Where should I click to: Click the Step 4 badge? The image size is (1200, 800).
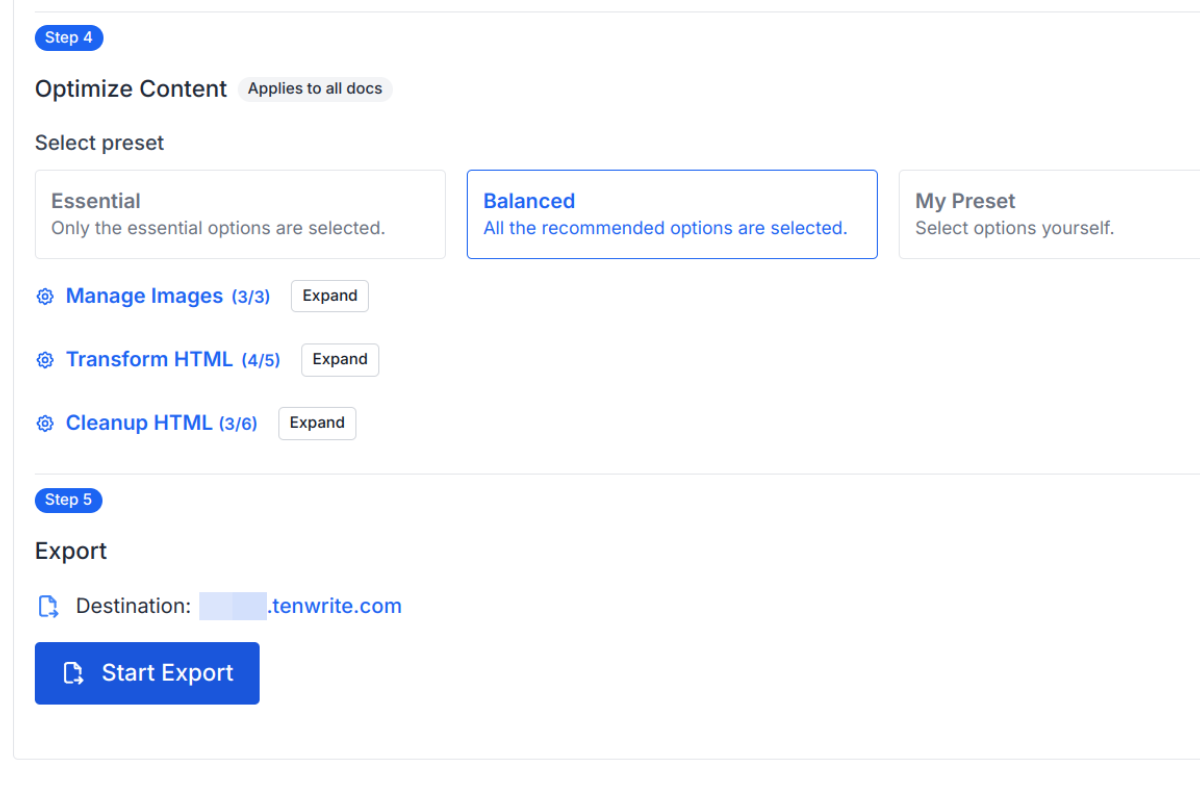coord(69,38)
